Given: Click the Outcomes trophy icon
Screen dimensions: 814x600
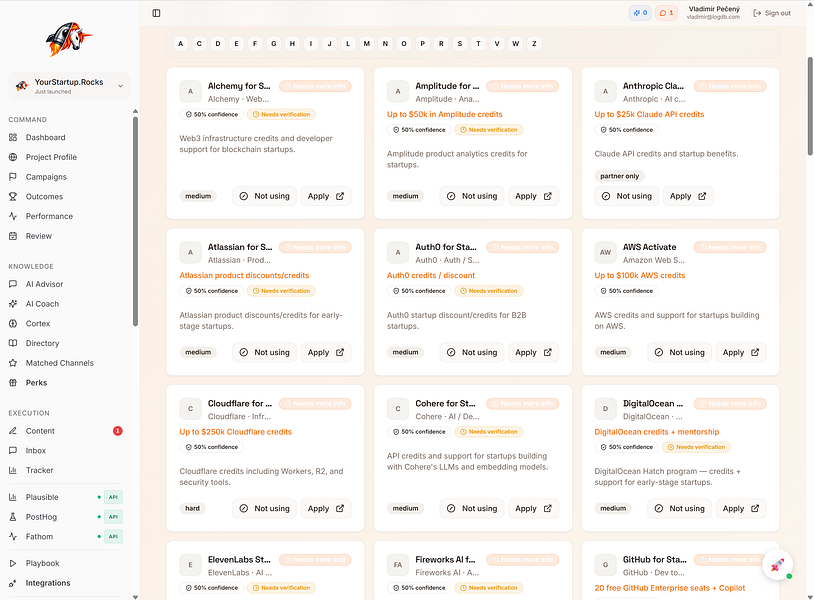Looking at the screenshot, I should 13,197.
